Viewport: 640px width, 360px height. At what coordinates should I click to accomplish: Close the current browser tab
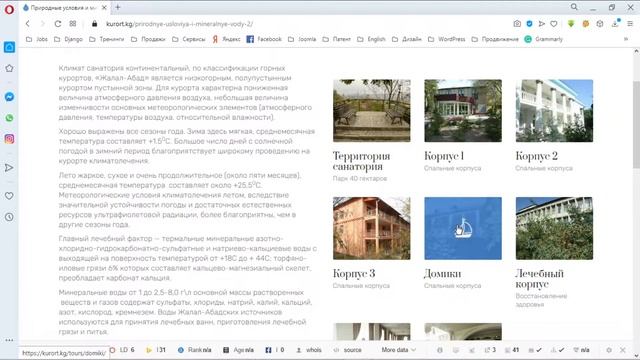(104, 7)
